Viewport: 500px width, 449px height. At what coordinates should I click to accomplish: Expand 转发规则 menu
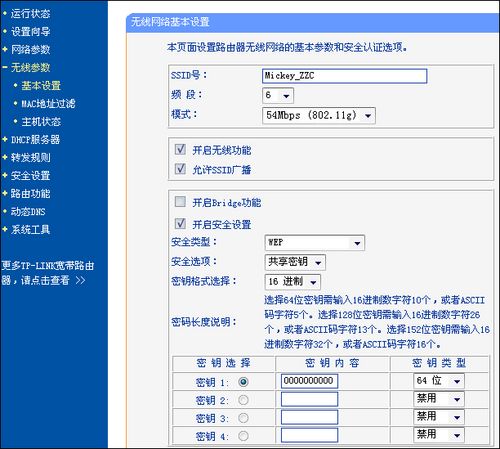[x=30, y=158]
